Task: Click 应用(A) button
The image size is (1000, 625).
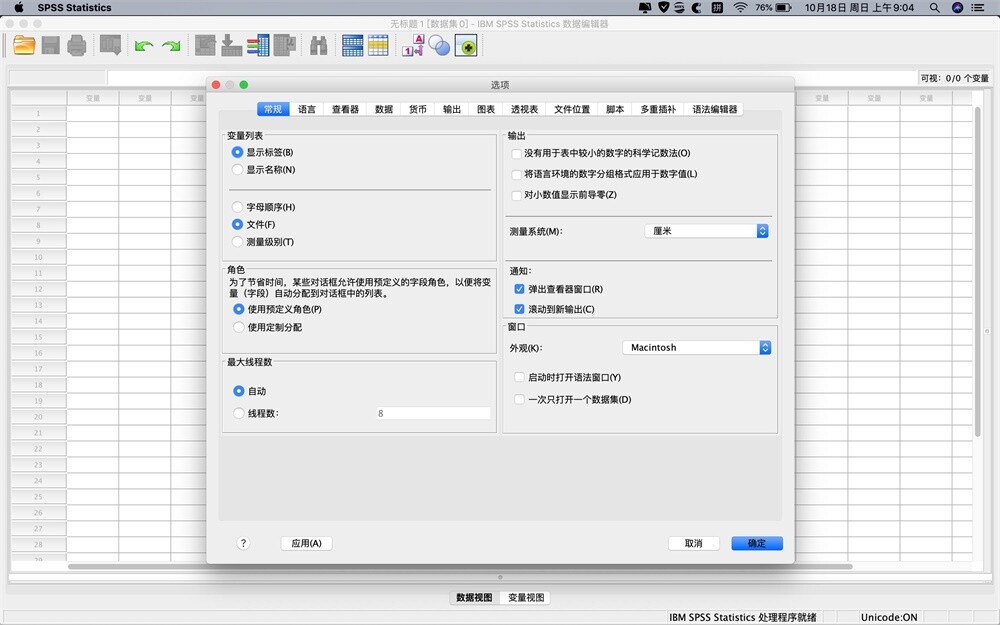Action: pyautogui.click(x=306, y=543)
